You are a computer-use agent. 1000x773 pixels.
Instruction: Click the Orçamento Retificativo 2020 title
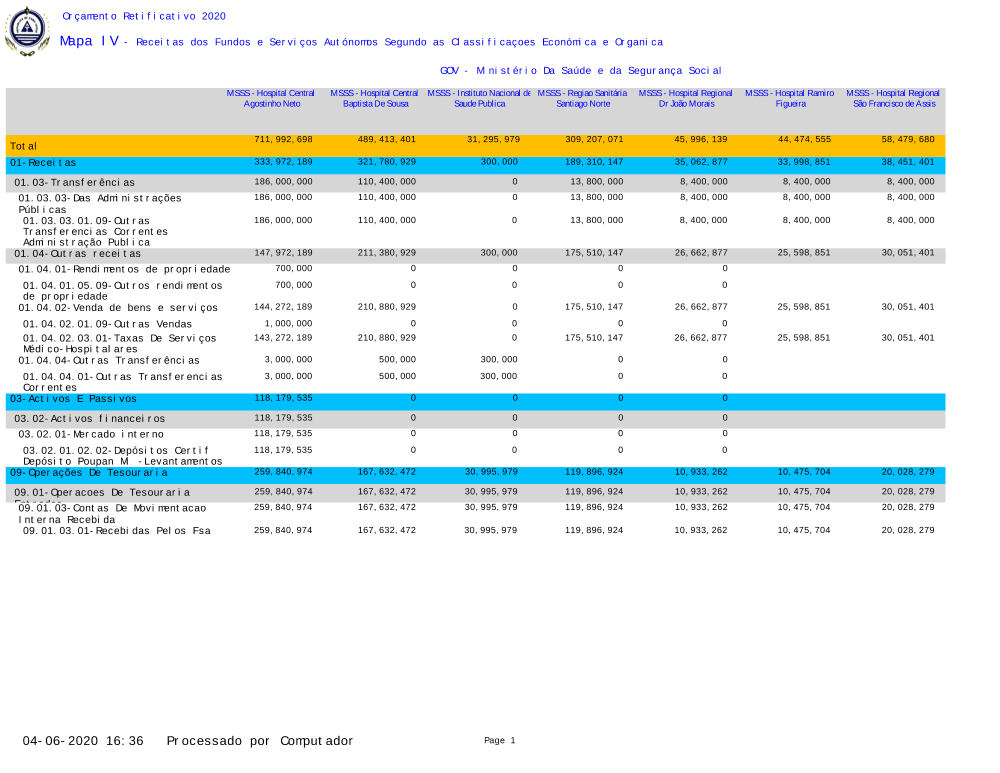point(144,16)
